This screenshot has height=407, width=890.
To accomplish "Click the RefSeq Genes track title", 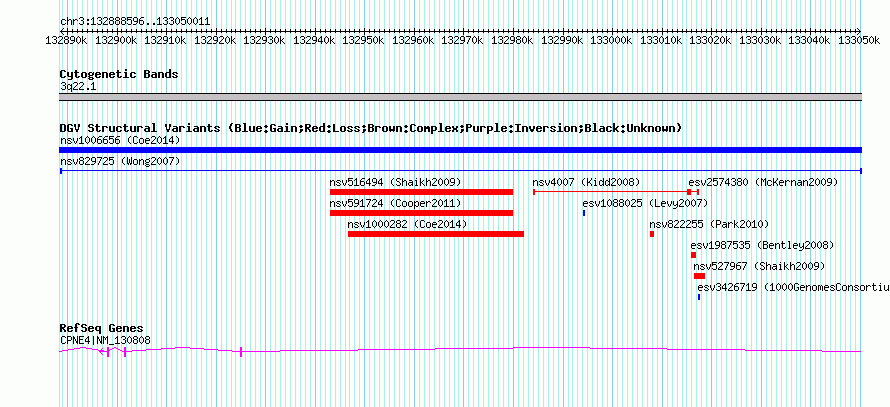I will click(x=101, y=329).
